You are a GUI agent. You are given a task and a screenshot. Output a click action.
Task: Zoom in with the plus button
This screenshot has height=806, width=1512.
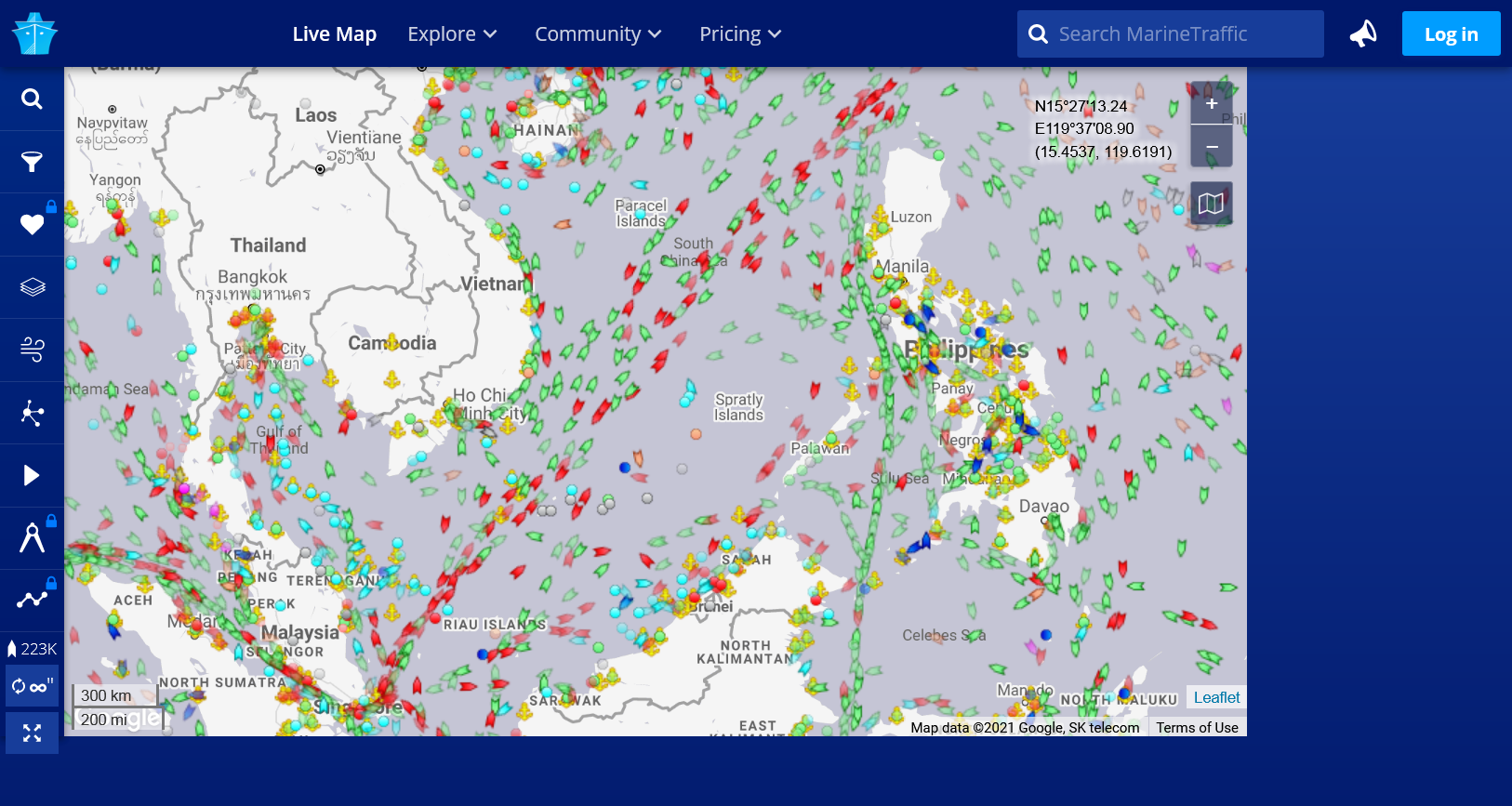(1212, 103)
